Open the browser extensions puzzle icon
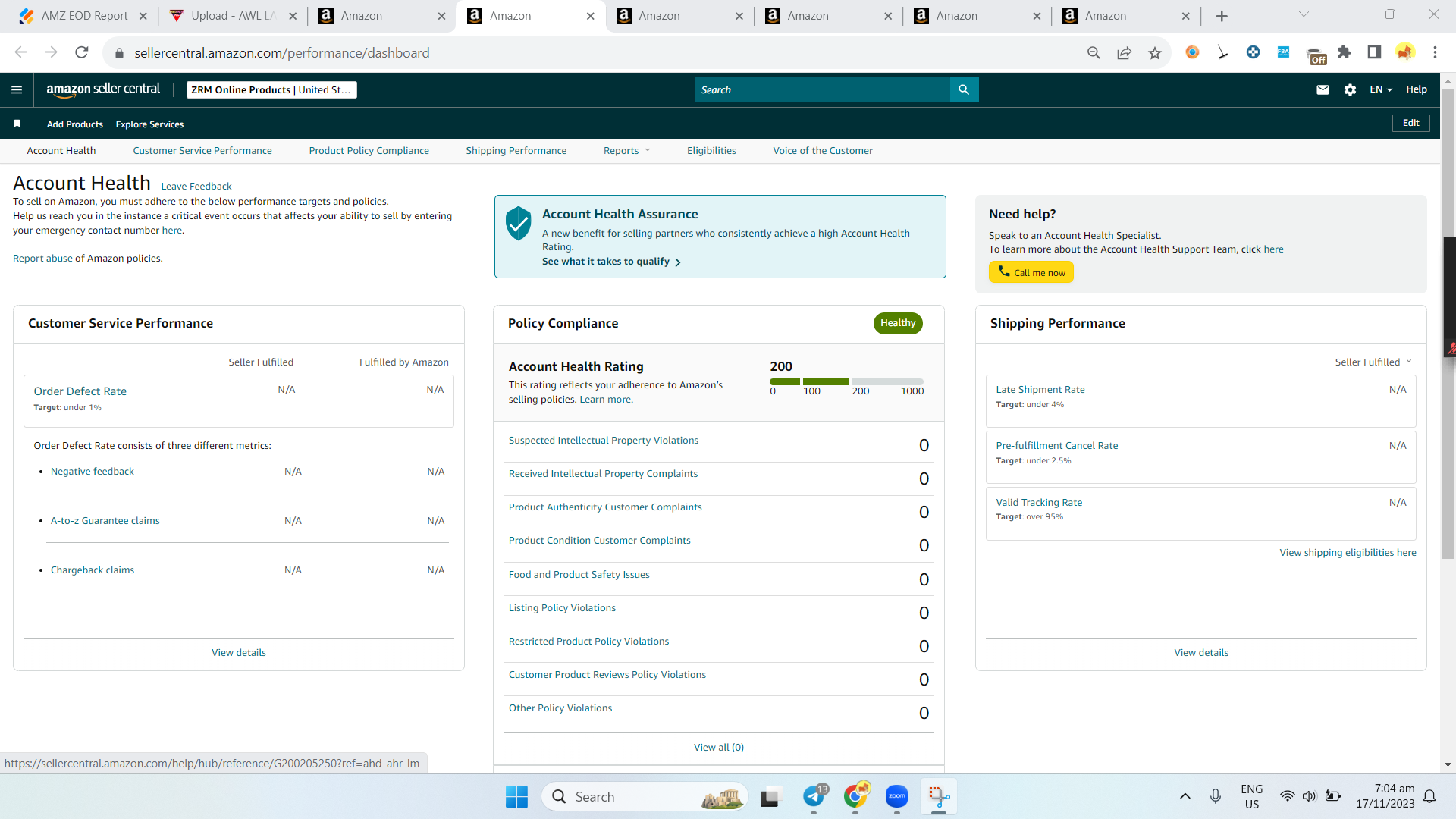 (1344, 52)
